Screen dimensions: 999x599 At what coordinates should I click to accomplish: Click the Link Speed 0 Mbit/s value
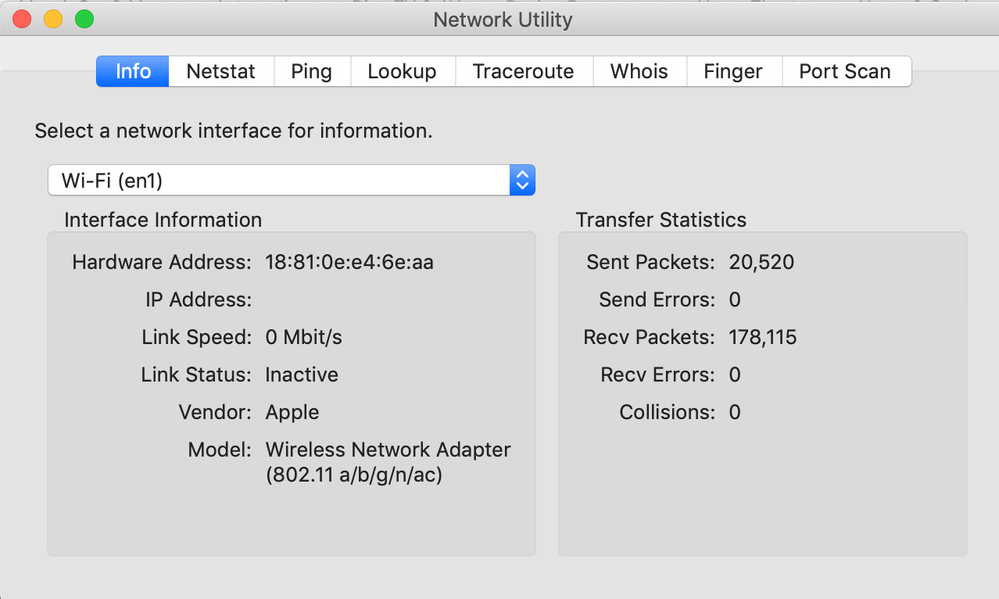click(304, 338)
